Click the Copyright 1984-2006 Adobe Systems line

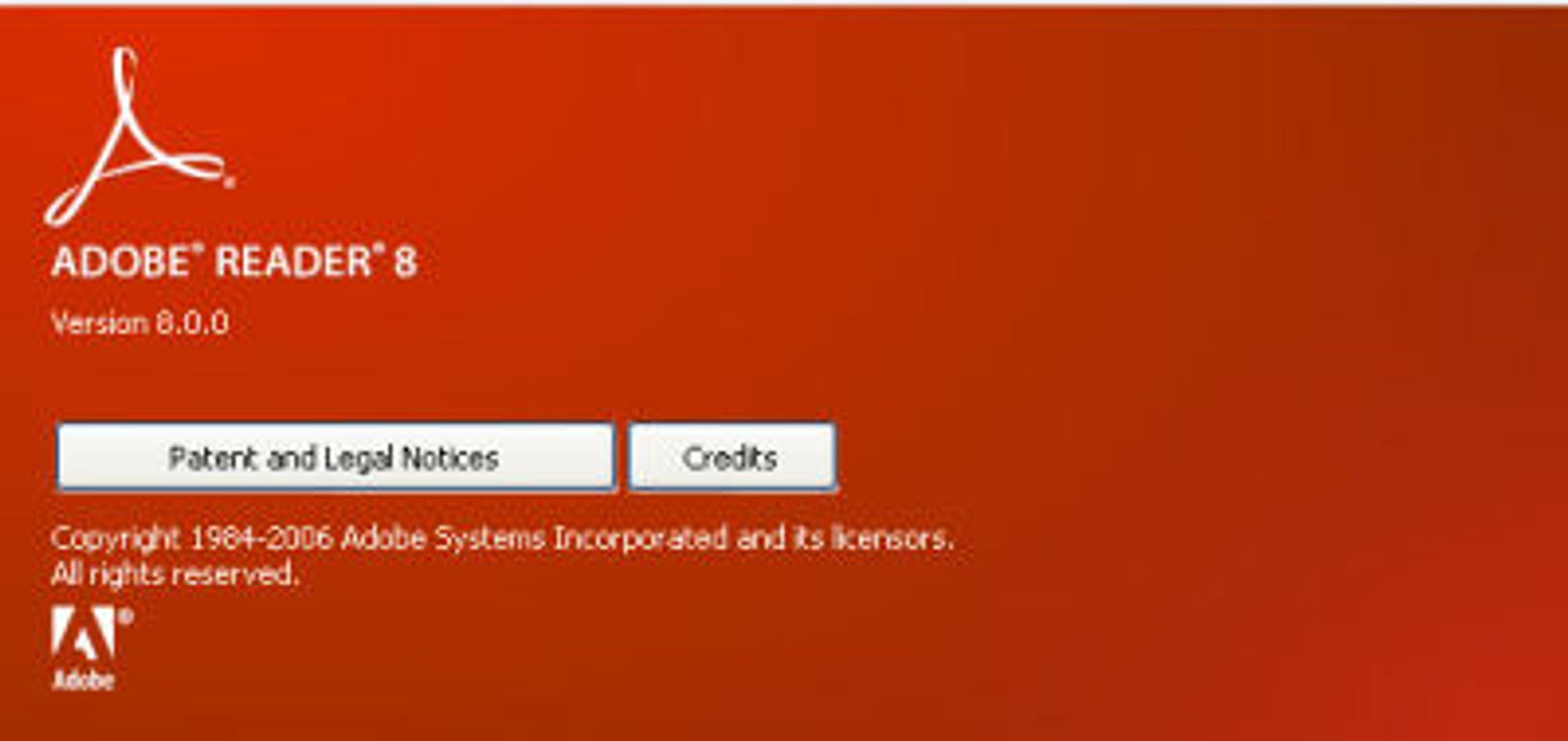(503, 539)
